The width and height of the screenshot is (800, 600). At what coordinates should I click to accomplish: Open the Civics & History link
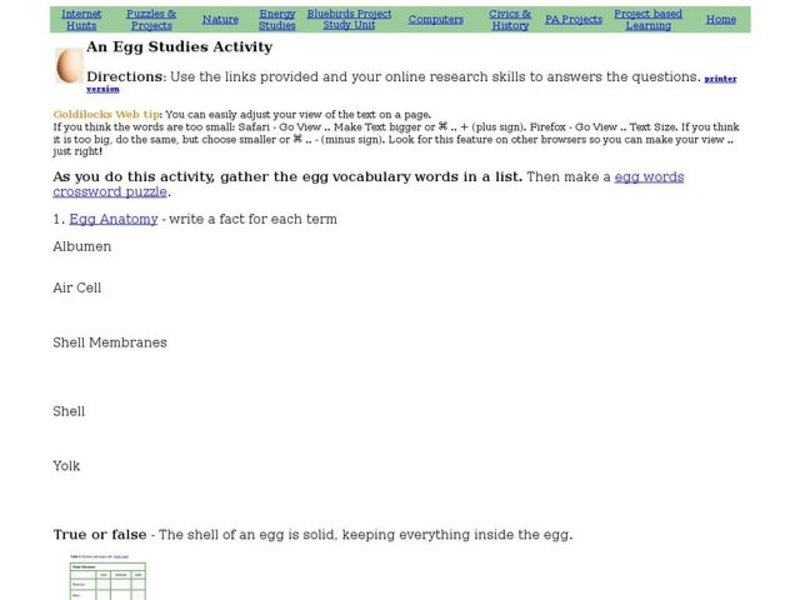510,18
